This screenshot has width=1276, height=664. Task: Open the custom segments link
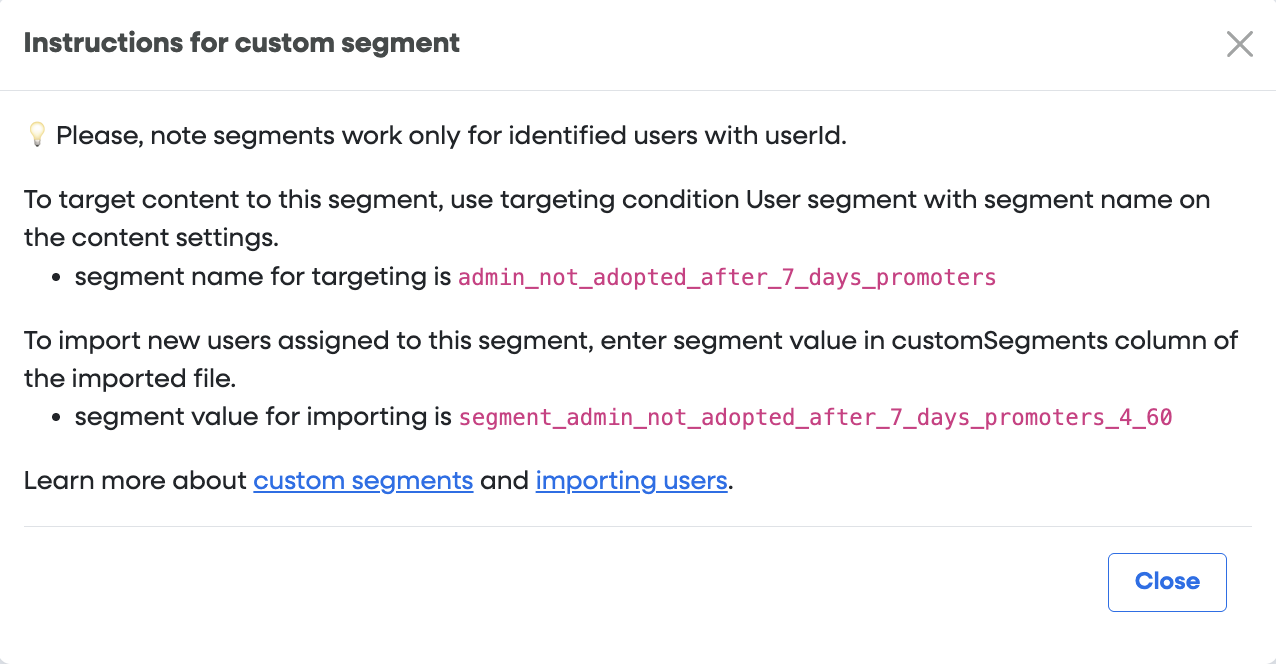pos(363,481)
